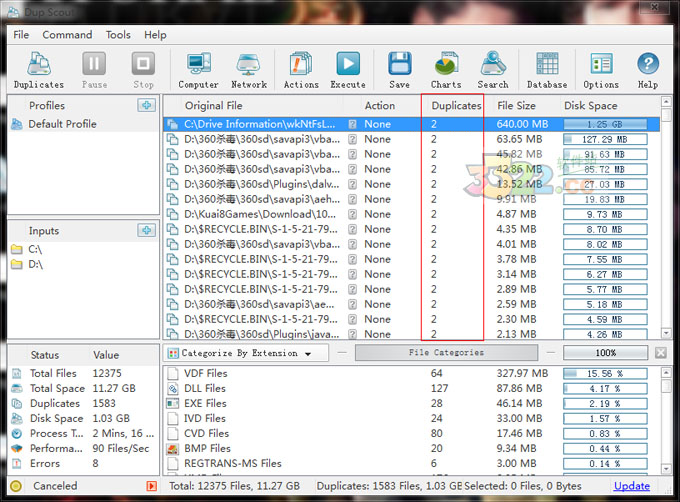Click the Errors 8 status row
The image size is (680, 502).
(84, 463)
